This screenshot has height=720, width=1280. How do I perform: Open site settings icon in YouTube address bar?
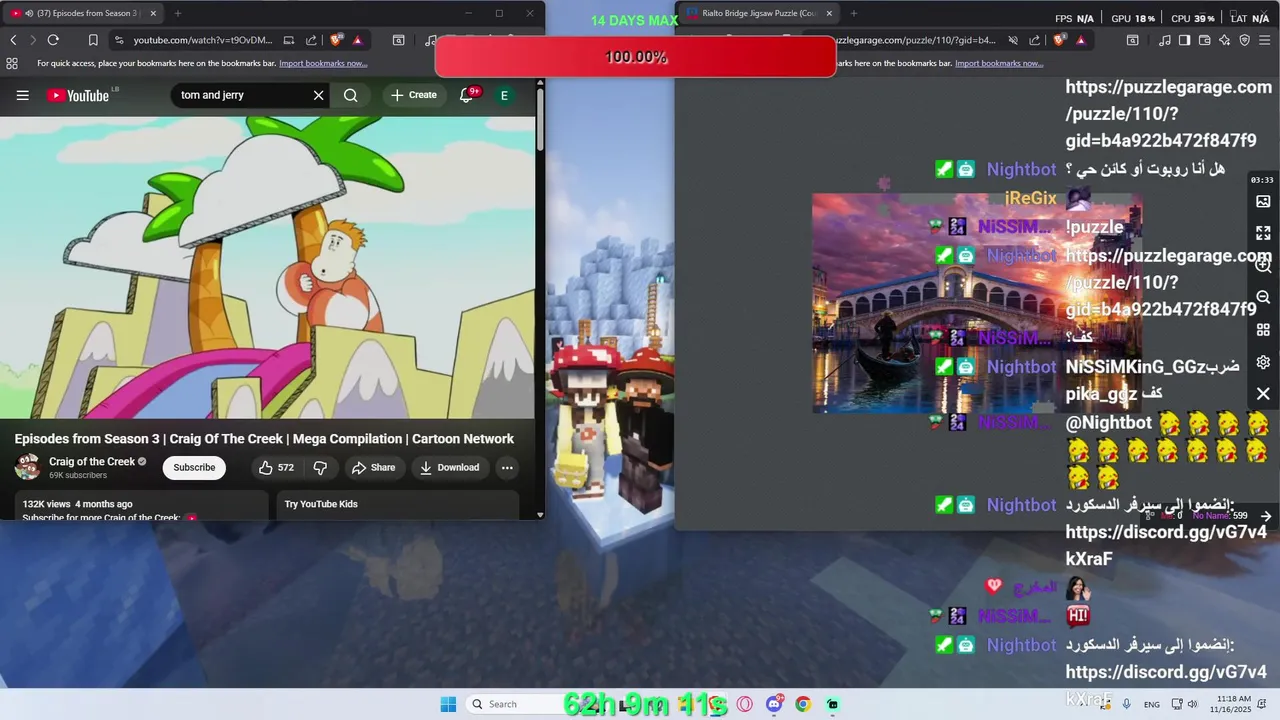[x=119, y=40]
